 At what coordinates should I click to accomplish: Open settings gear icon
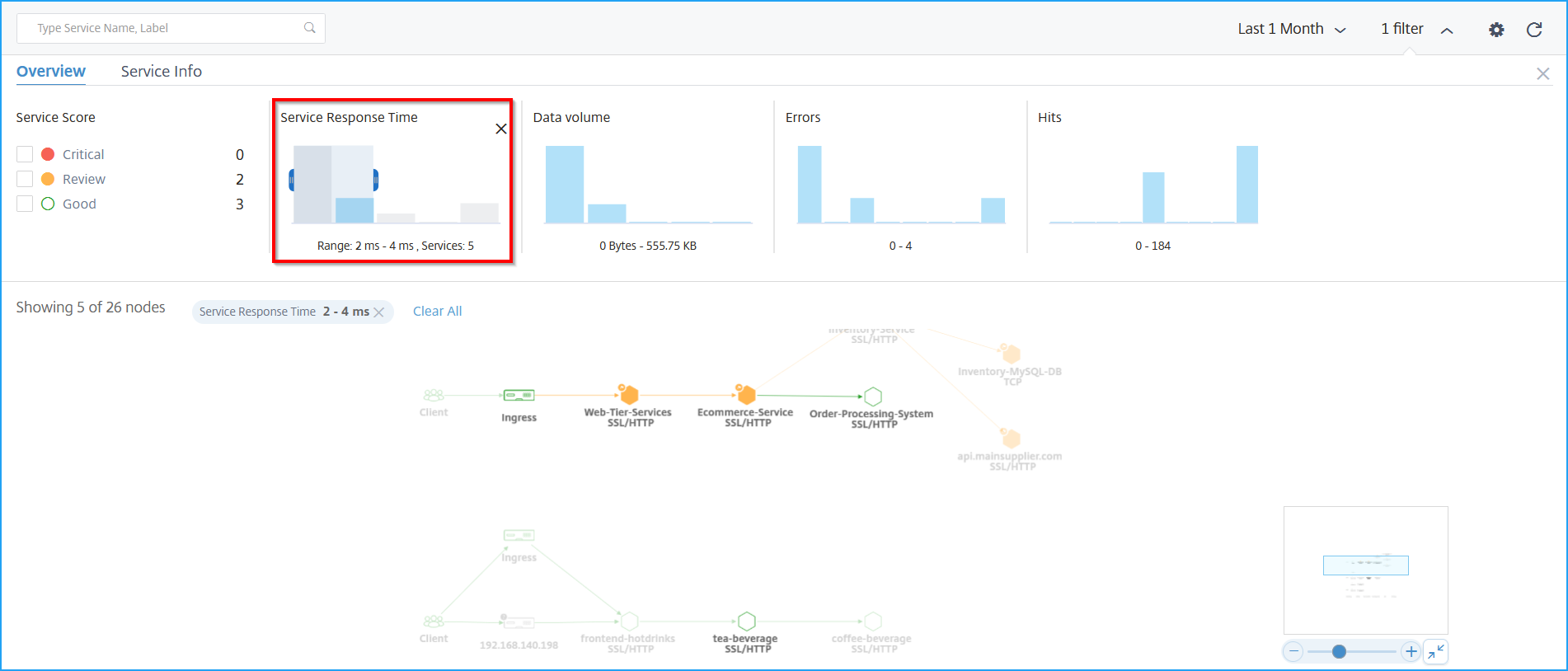point(1496,30)
